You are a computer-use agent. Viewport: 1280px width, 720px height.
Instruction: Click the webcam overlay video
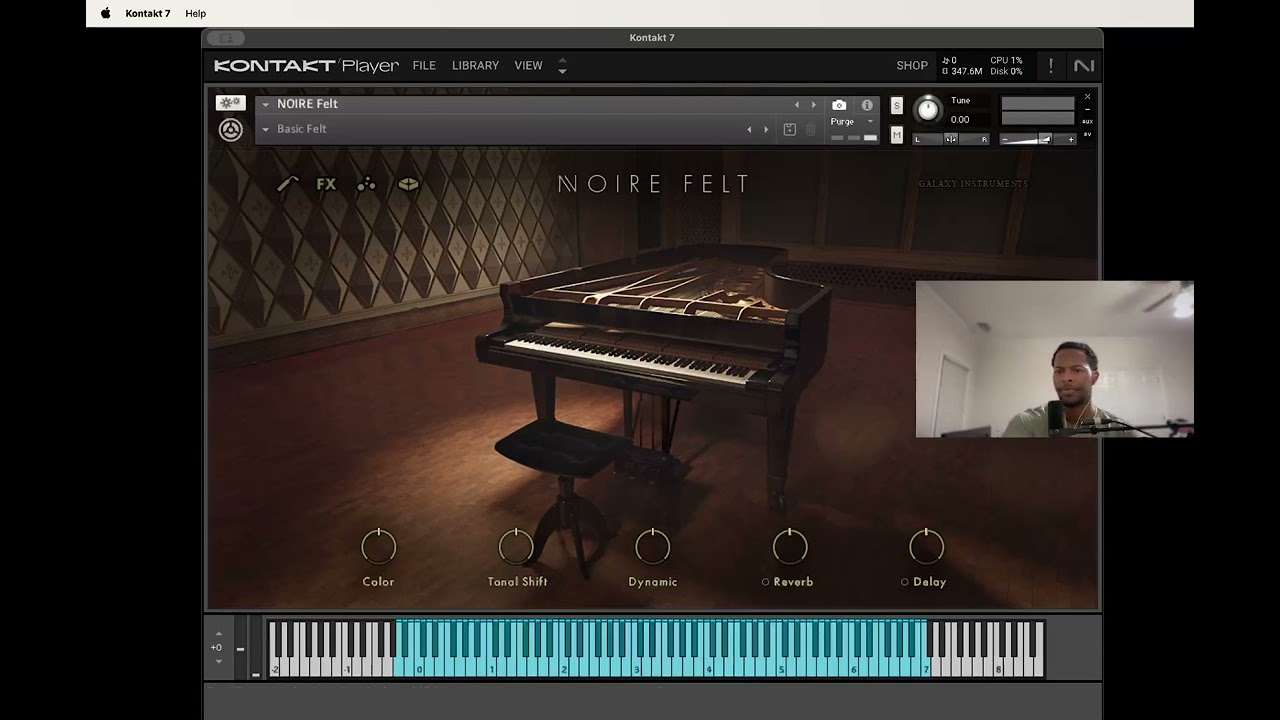click(x=1055, y=360)
